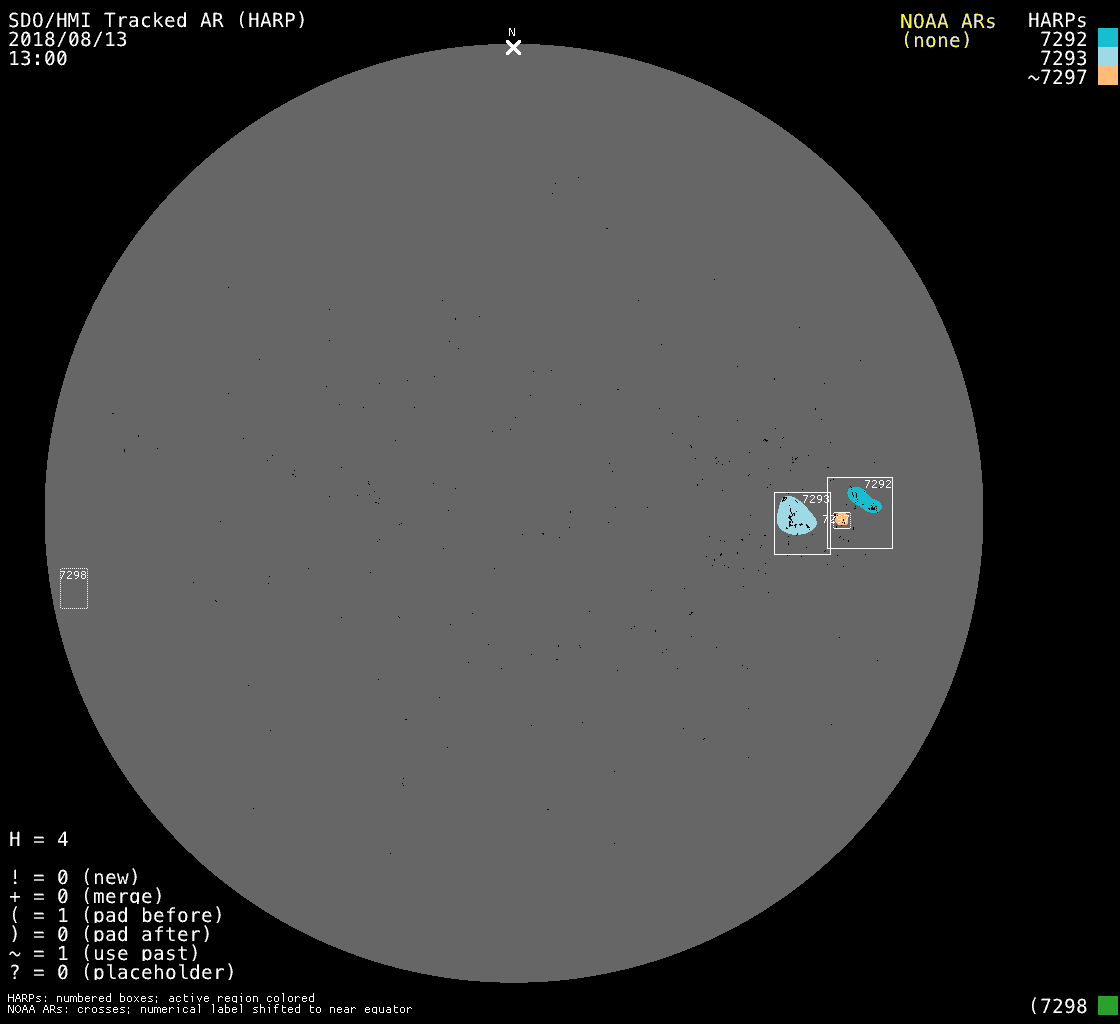Click the dark cyan legend swatch for 7292
Image resolution: width=1120 pixels, height=1024 pixels.
(x=1107, y=39)
